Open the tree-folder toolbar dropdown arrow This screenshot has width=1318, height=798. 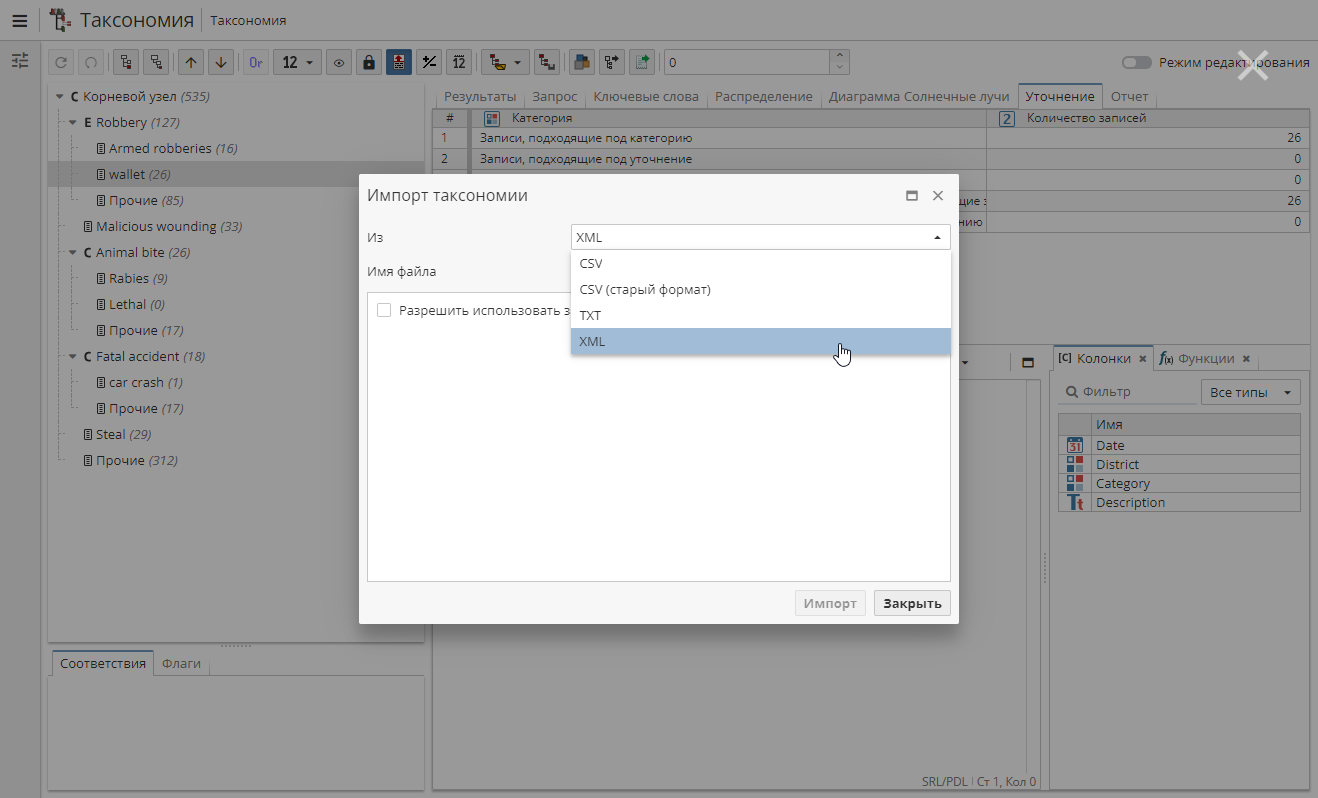pos(518,62)
